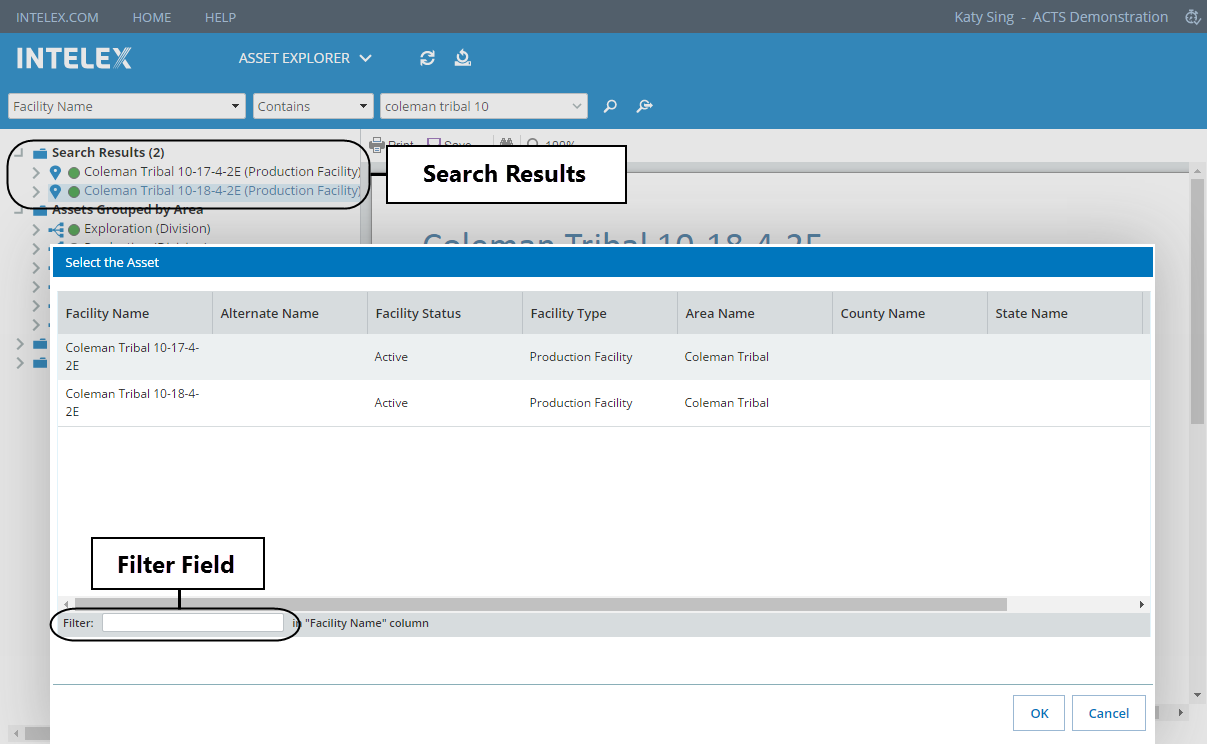1207x744 pixels.
Task: Open the HELP menu
Action: point(220,17)
